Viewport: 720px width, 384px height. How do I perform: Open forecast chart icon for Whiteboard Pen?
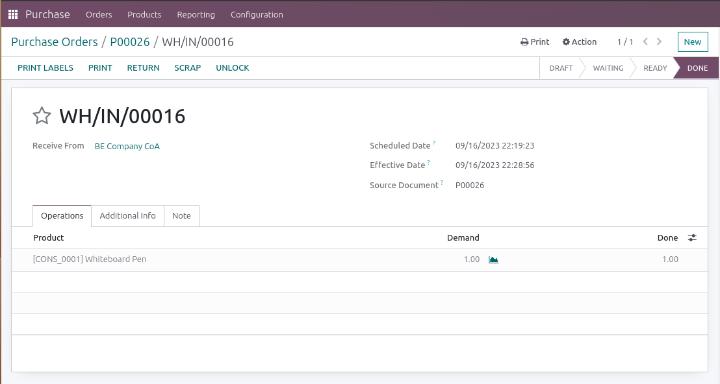click(493, 260)
